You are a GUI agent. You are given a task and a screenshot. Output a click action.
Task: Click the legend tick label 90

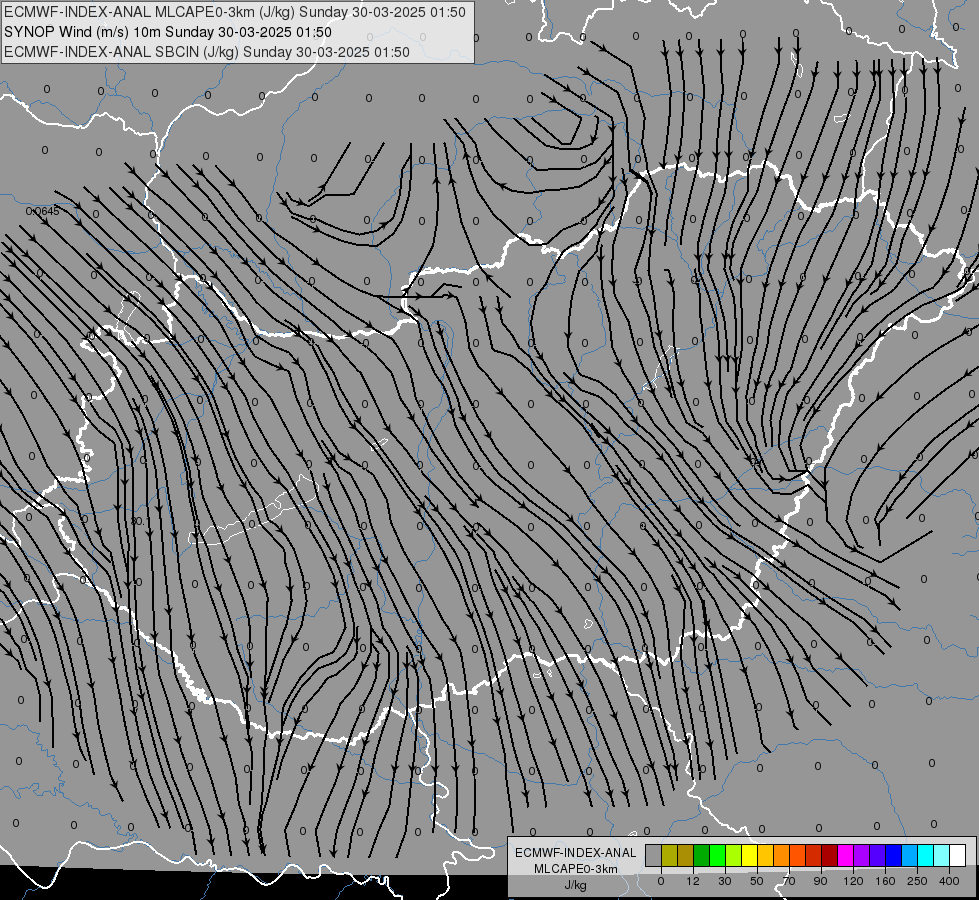(x=820, y=881)
